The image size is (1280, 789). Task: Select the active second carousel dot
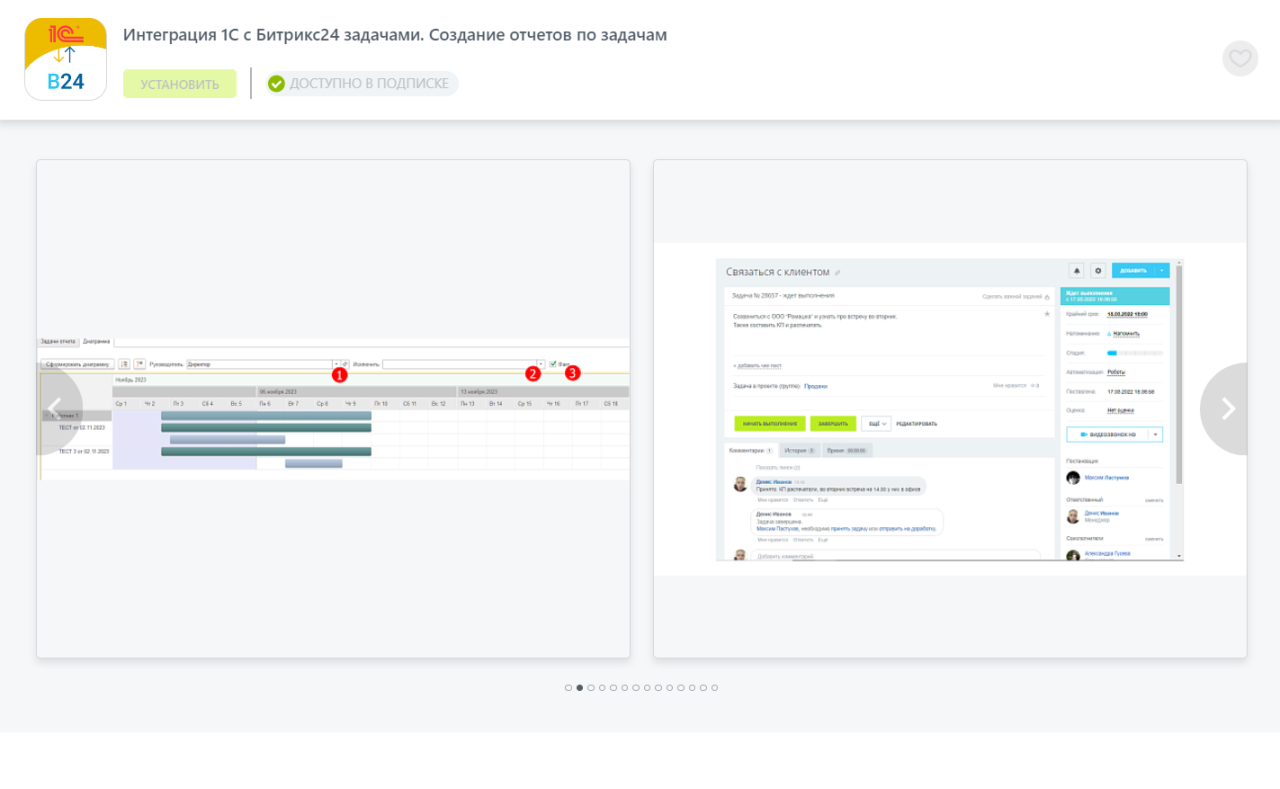tap(580, 688)
